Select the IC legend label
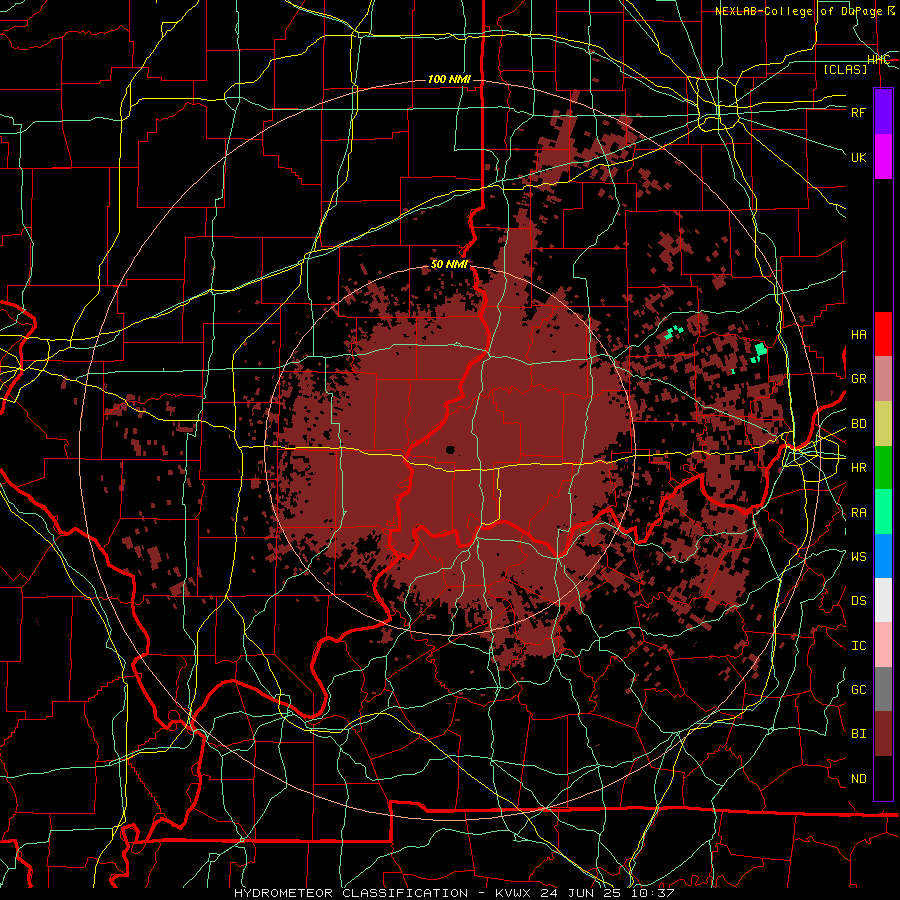Image resolution: width=900 pixels, height=900 pixels. pos(858,646)
